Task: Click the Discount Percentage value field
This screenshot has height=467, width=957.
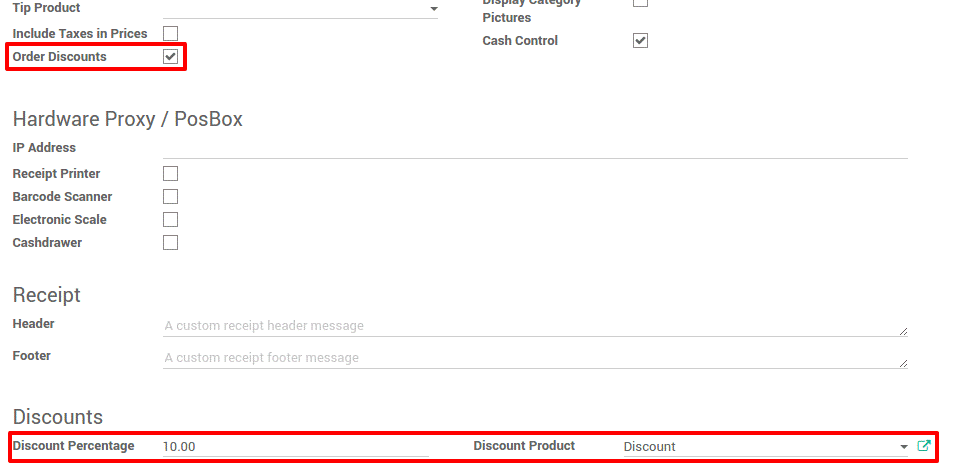Action: pos(295,447)
